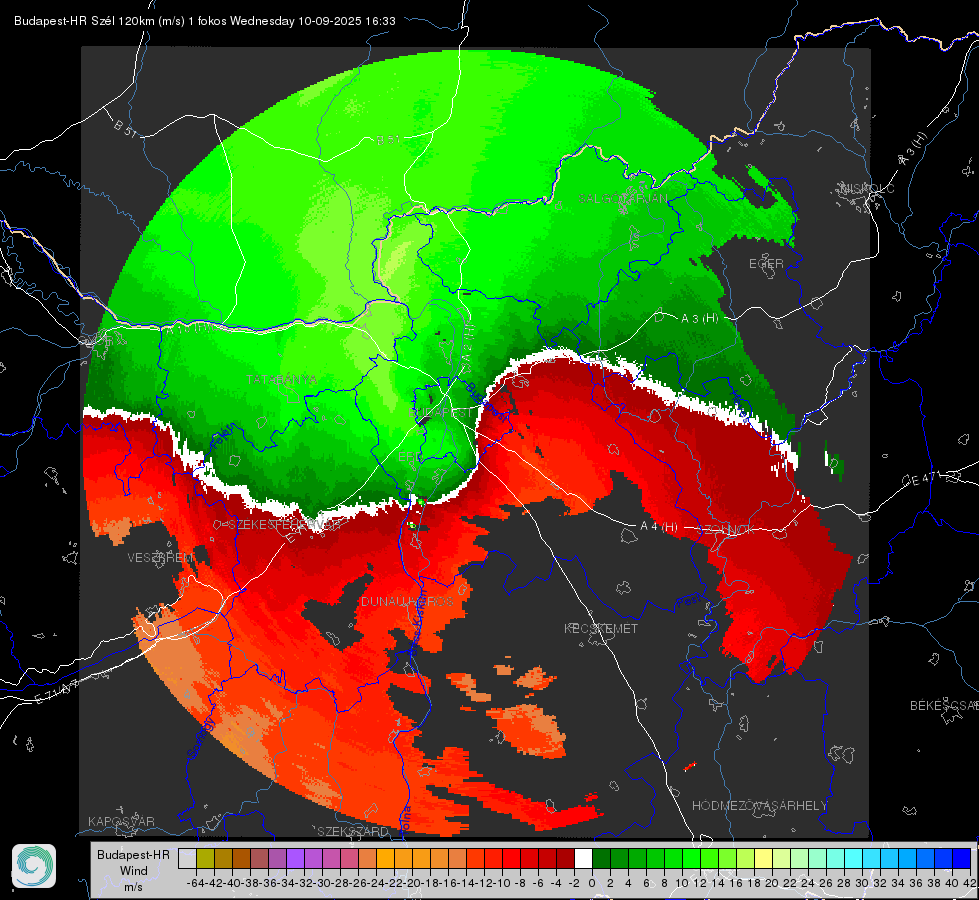Viewport: 979px width, 900px height.
Task: Select the white zero-velocity legend swatch
Action: [x=583, y=859]
